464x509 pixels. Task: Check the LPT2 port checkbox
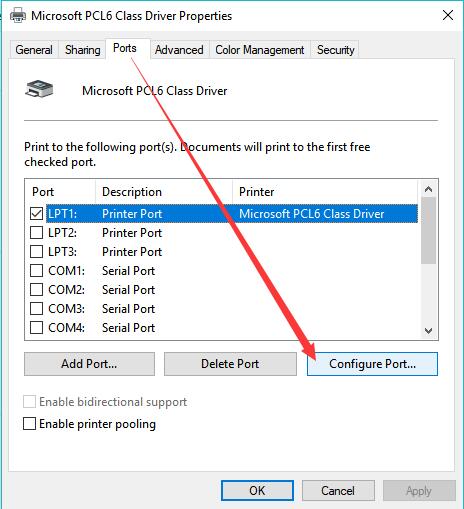36,233
